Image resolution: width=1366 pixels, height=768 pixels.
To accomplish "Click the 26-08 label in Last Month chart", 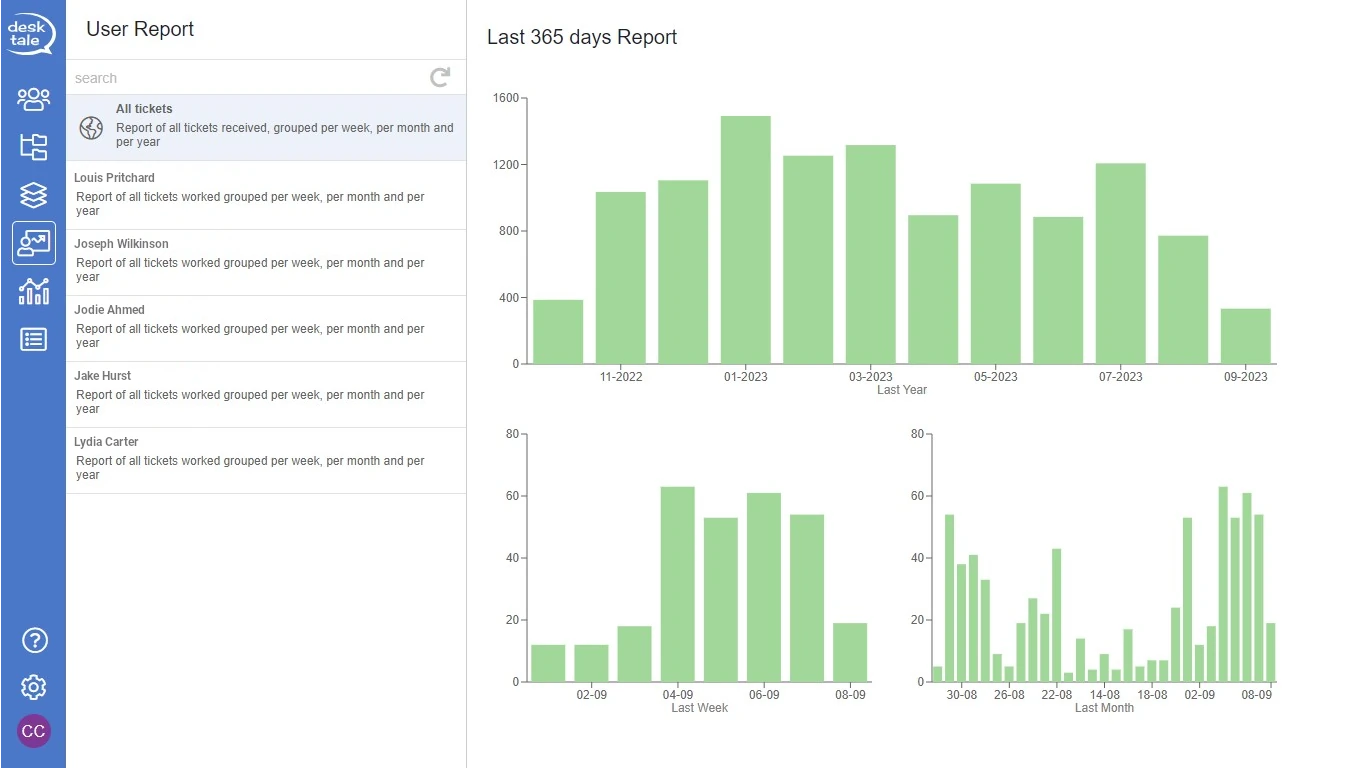I will click(1009, 695).
